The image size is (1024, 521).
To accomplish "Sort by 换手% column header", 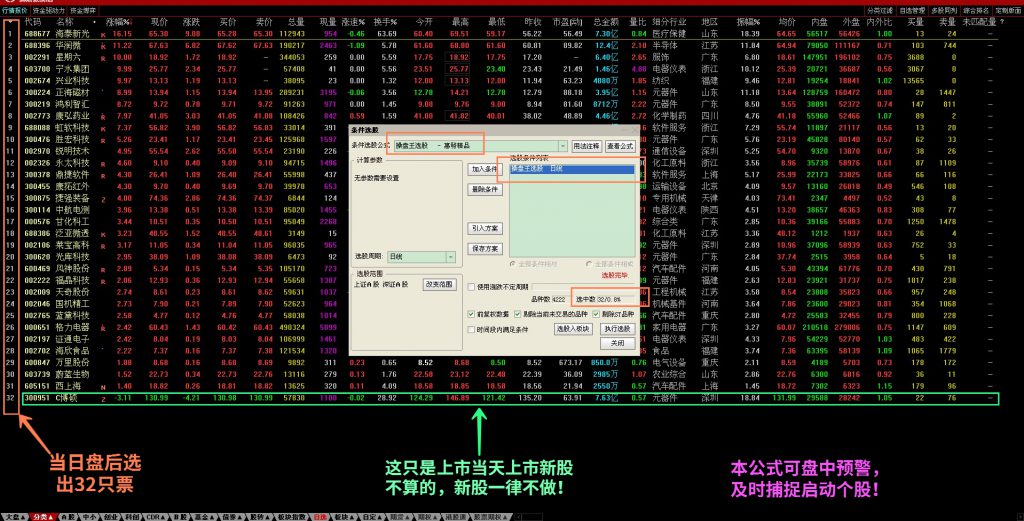I will [x=388, y=21].
